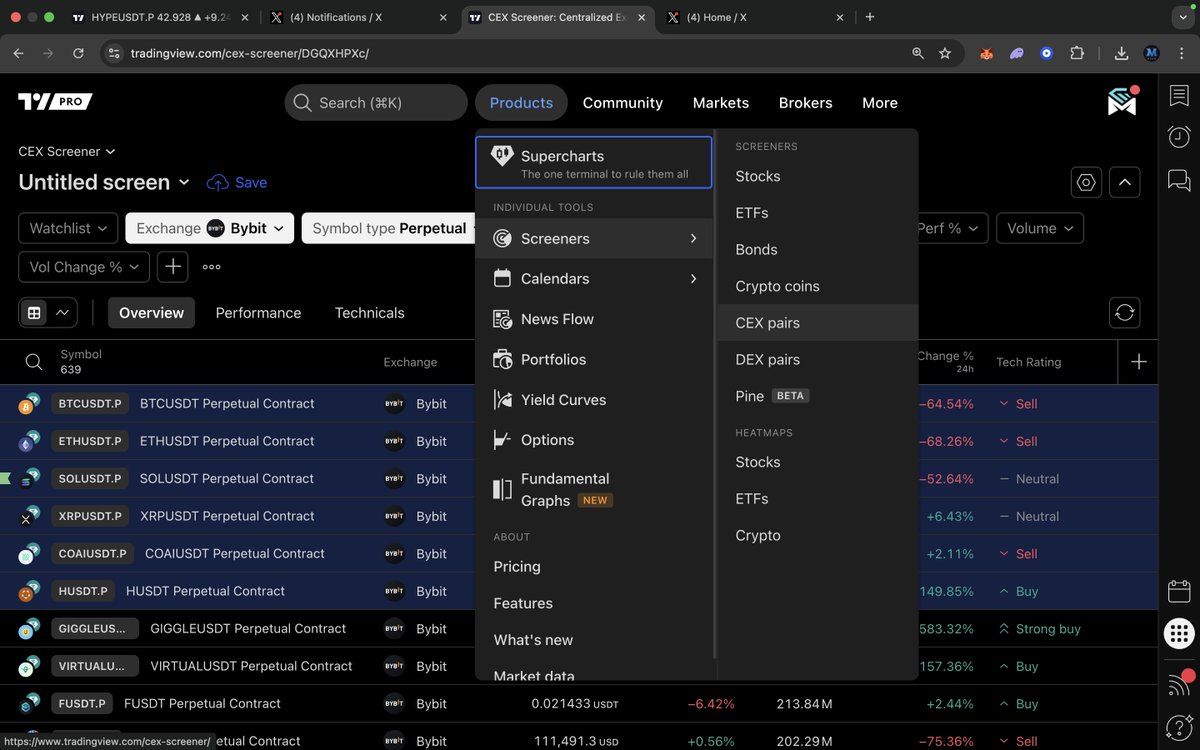Collapse the filters panel with chevron button
This screenshot has width=1200, height=750.
pos(1125,182)
